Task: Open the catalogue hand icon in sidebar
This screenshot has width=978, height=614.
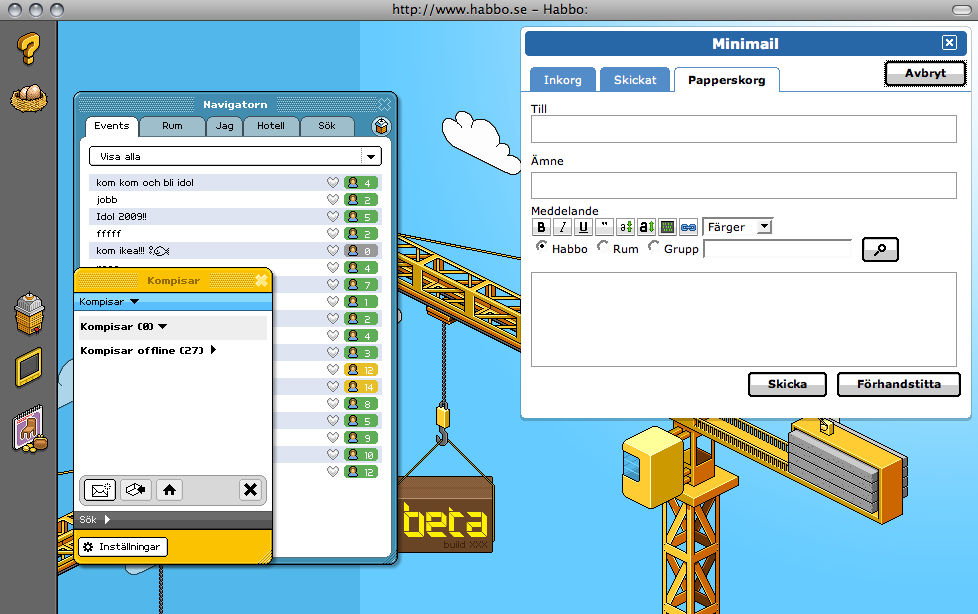Action: 29,429
